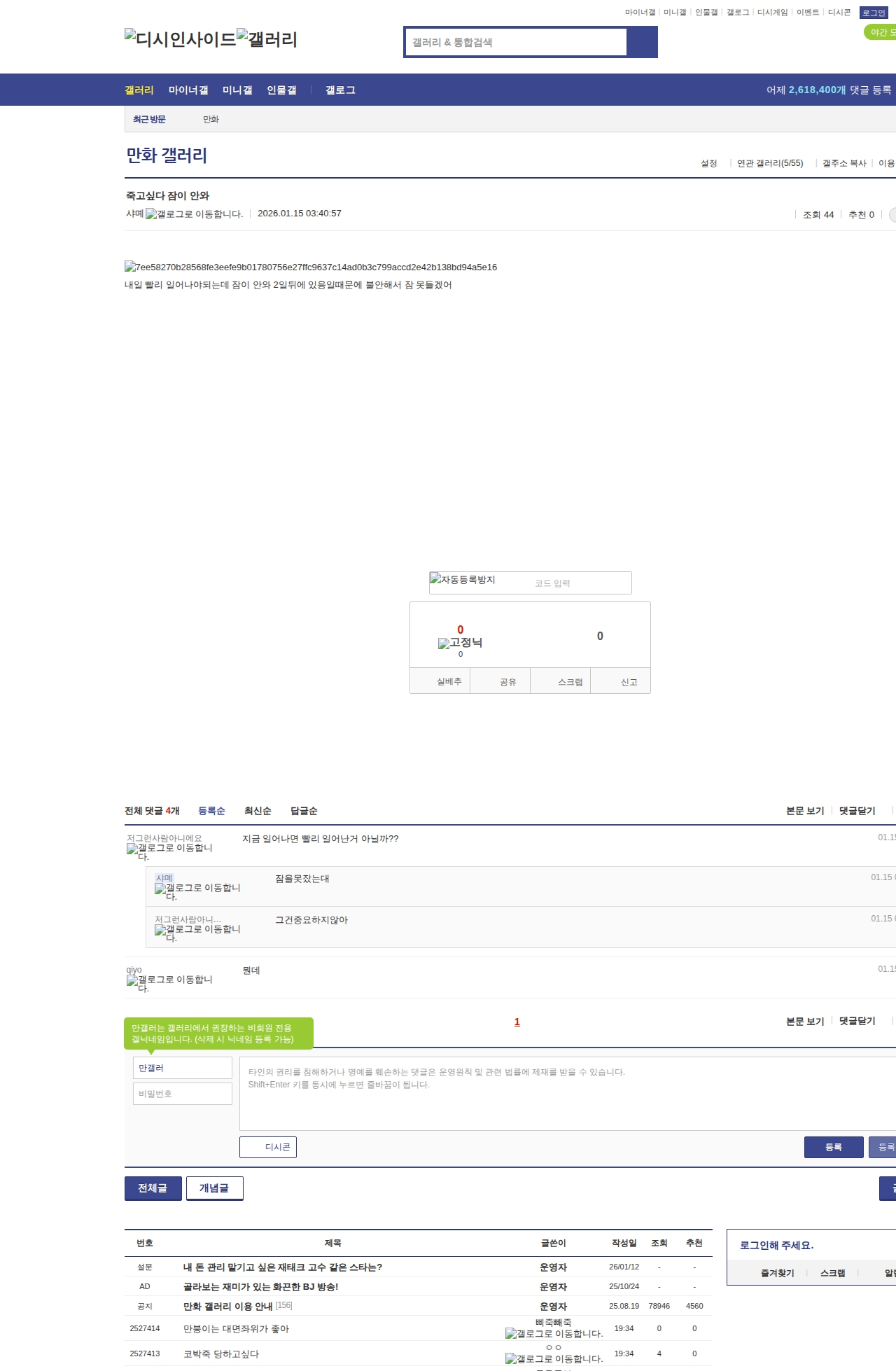
Task: Submit the comment with the blue 등록 button
Action: pyautogui.click(x=834, y=1147)
